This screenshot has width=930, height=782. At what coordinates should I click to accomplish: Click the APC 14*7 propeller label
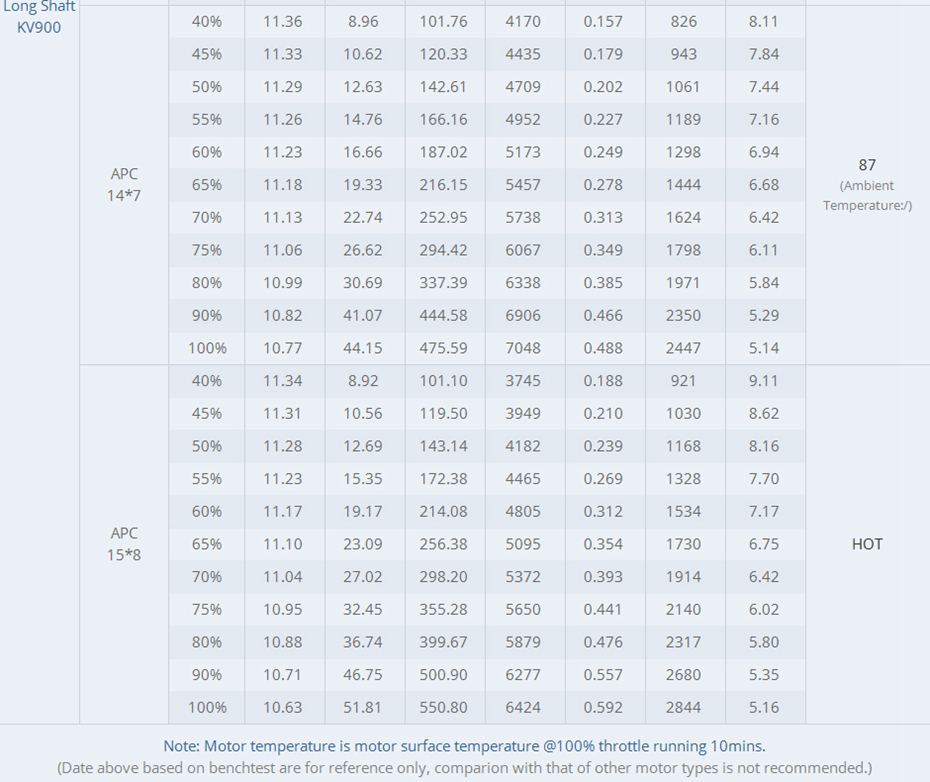124,184
